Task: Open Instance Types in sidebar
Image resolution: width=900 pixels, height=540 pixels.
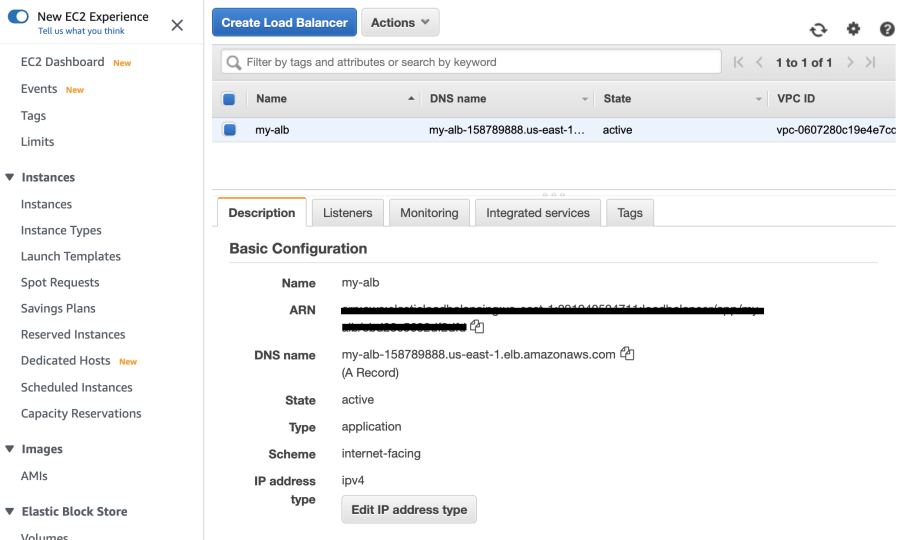Action: pos(61,231)
